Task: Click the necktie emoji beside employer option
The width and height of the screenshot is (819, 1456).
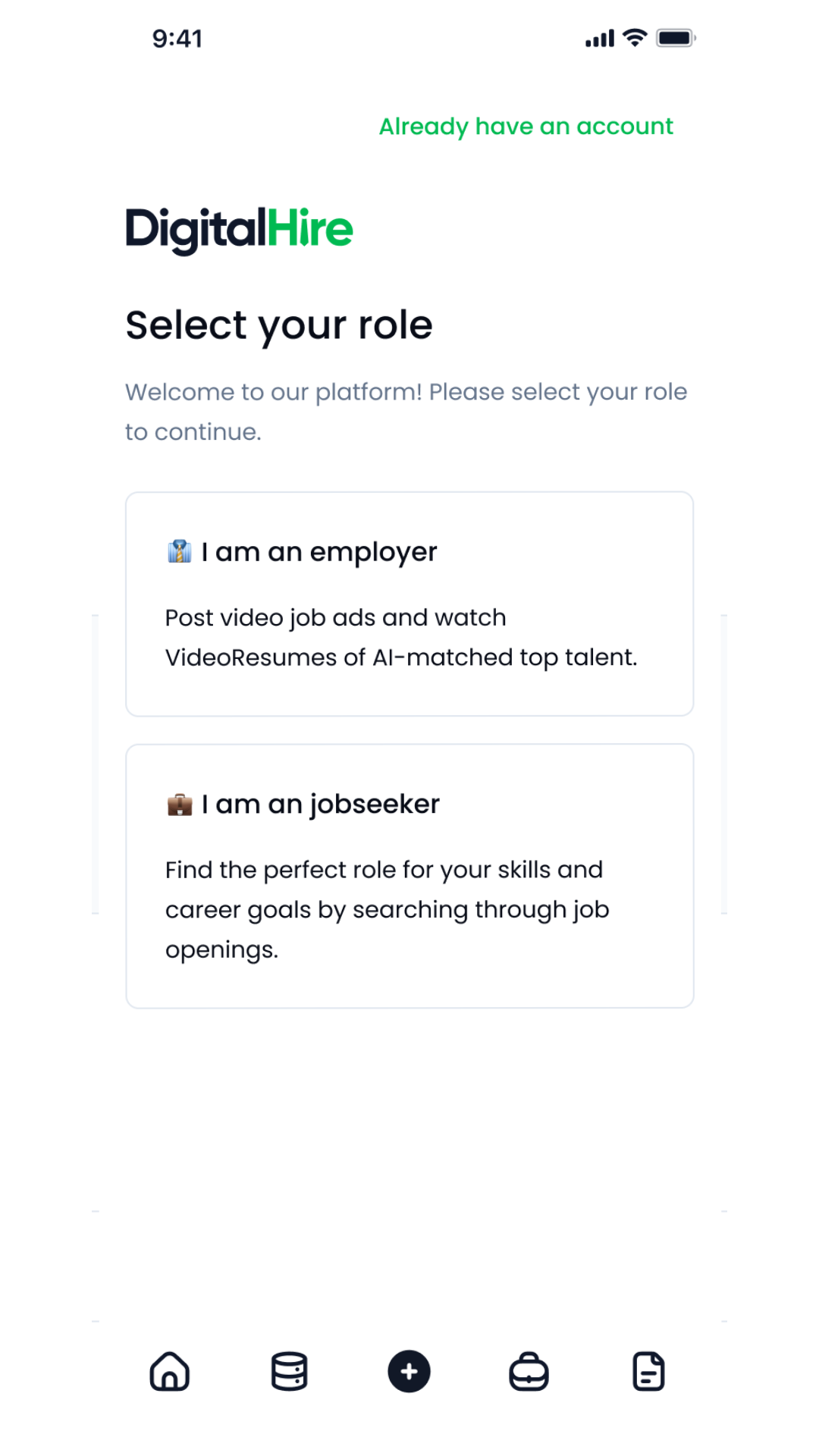Action: 180,551
